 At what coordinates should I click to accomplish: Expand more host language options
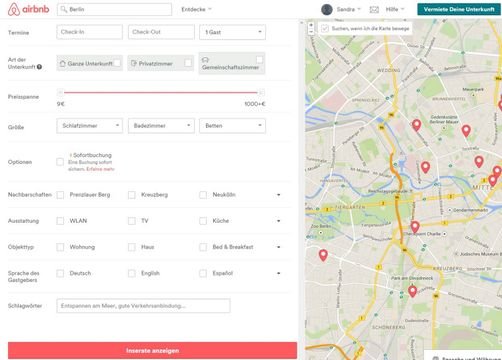click(x=279, y=273)
